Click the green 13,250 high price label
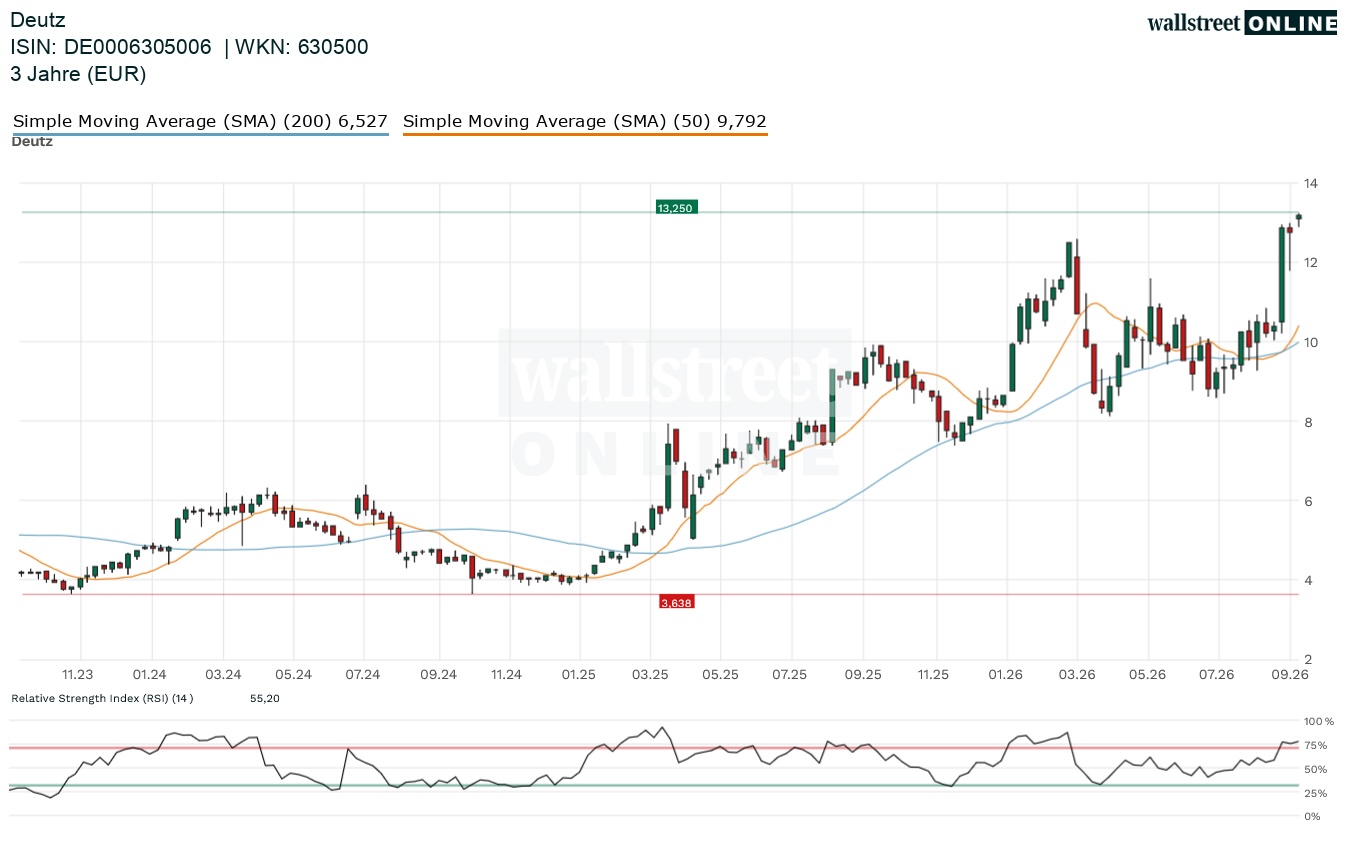Viewport: 1349px width, 843px height. coord(676,208)
